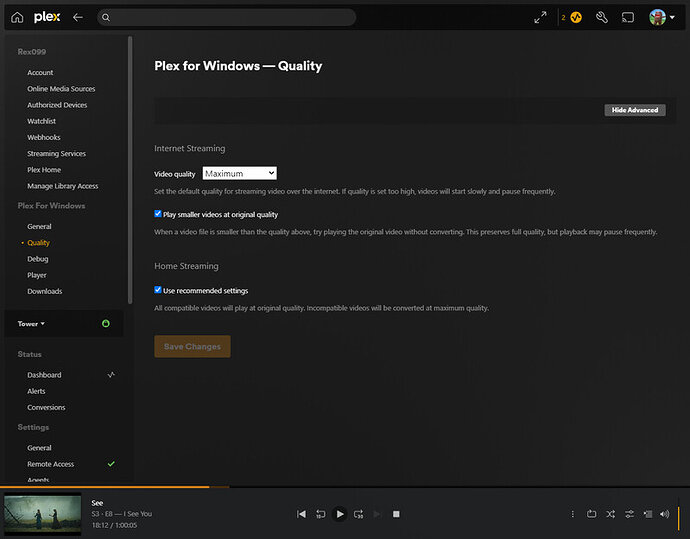This screenshot has width=690, height=539.
Task: Open Manage Library Access
Action: (x=62, y=186)
